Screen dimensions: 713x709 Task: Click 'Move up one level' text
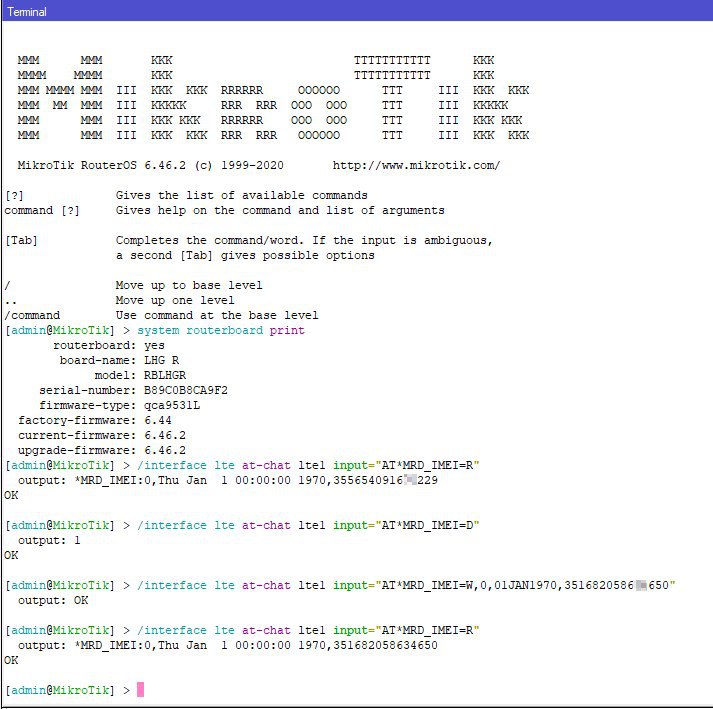[x=175, y=300]
